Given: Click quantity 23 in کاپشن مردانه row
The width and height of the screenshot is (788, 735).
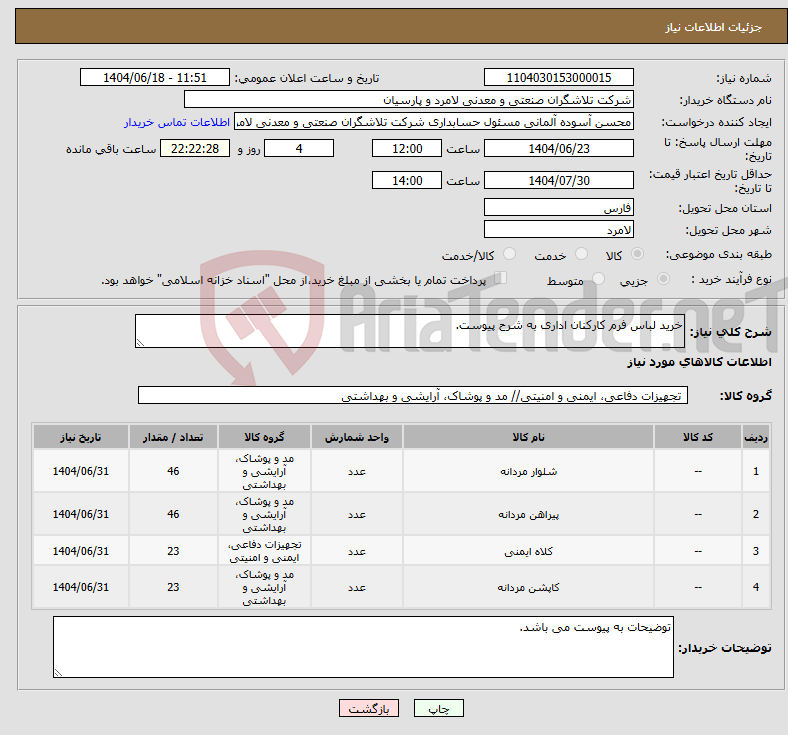Looking at the screenshot, I should click(173, 587).
